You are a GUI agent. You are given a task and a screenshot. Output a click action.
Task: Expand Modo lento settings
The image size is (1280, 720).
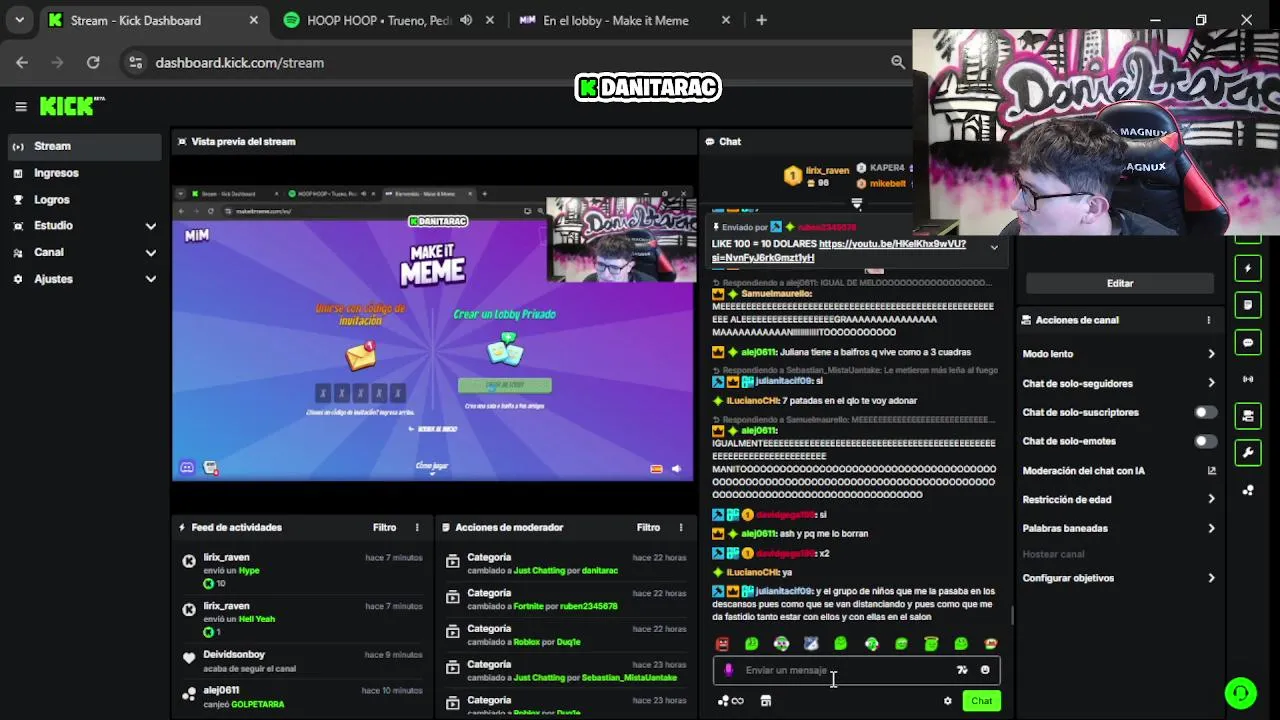pyautogui.click(x=1119, y=354)
